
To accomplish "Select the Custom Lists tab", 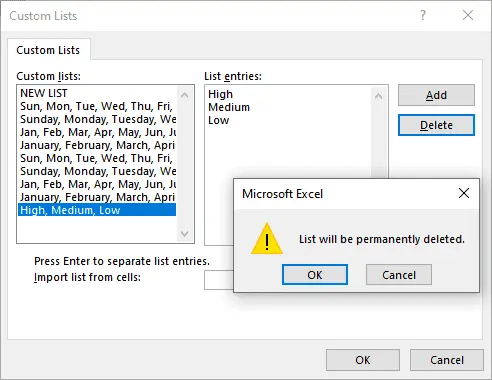I will coord(48,50).
